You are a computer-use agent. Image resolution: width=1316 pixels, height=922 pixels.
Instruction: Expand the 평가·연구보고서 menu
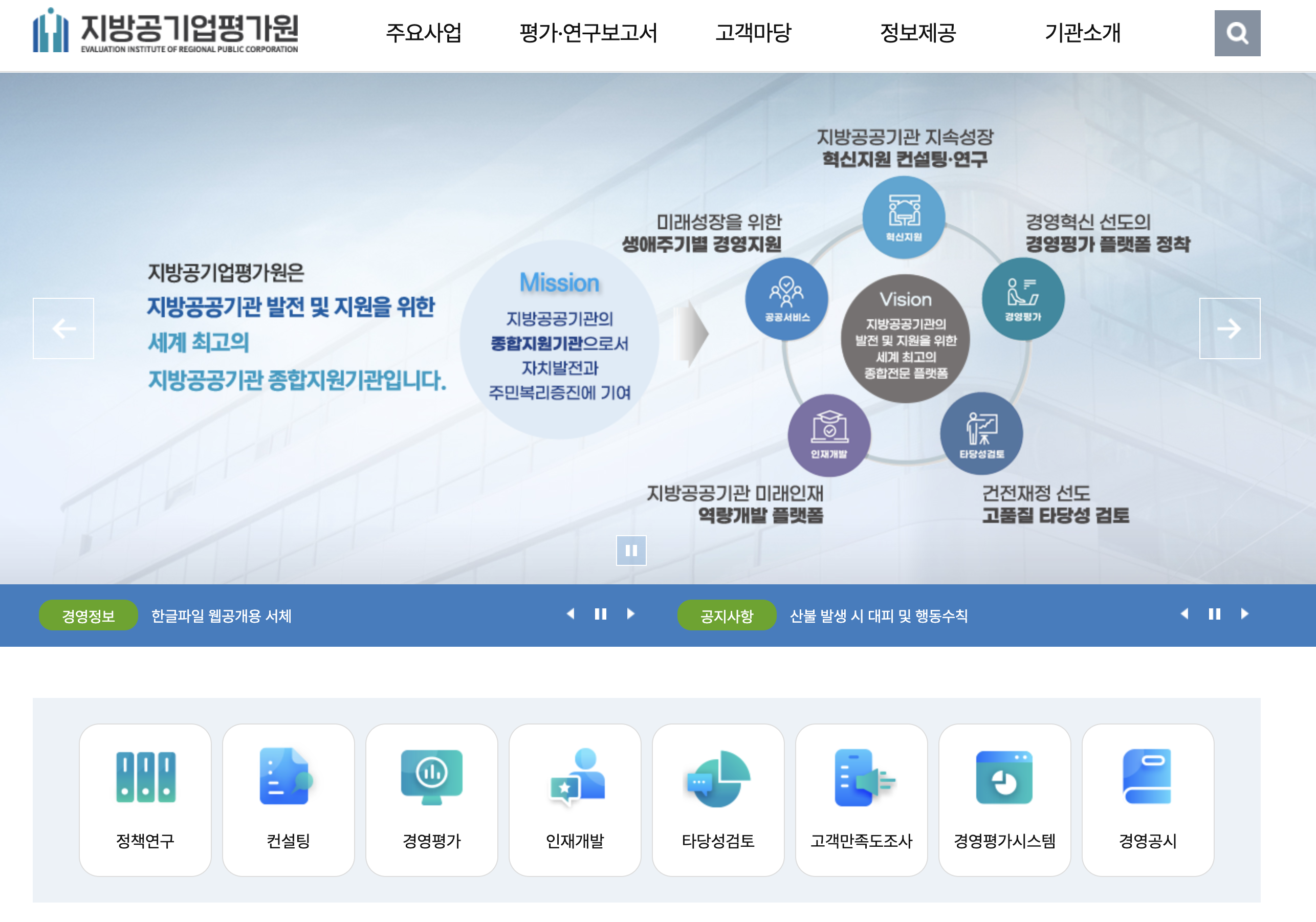(x=588, y=33)
